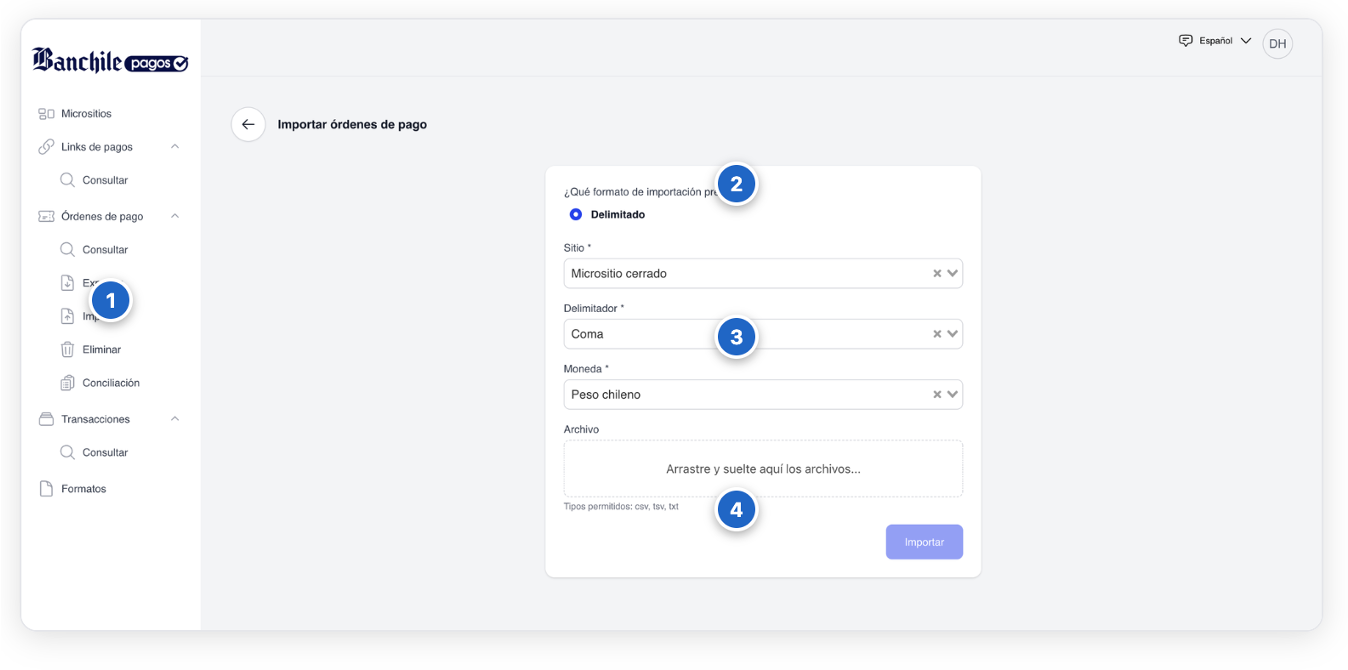Expand the Moneda dropdown arrow
Image resolution: width=1348 pixels, height=670 pixels.
953,394
